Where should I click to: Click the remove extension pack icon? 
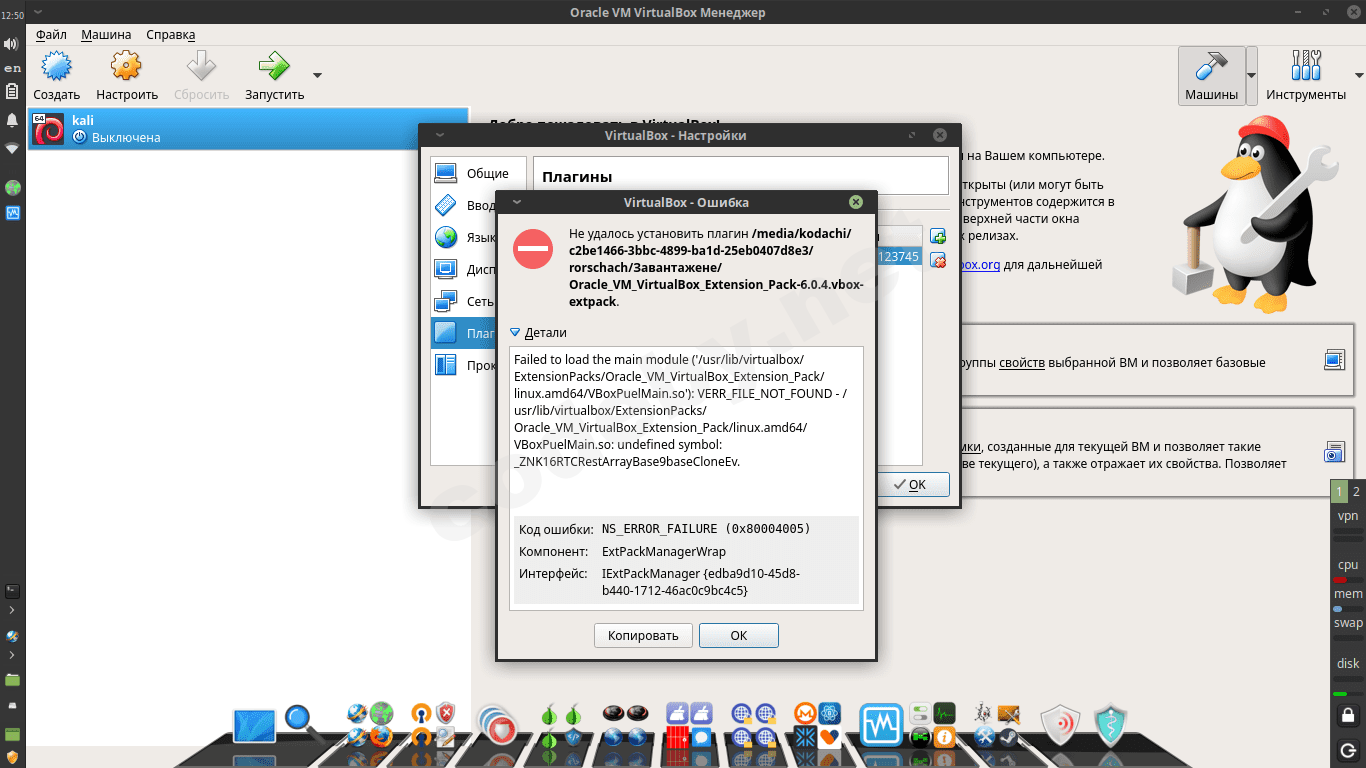pos(938,260)
